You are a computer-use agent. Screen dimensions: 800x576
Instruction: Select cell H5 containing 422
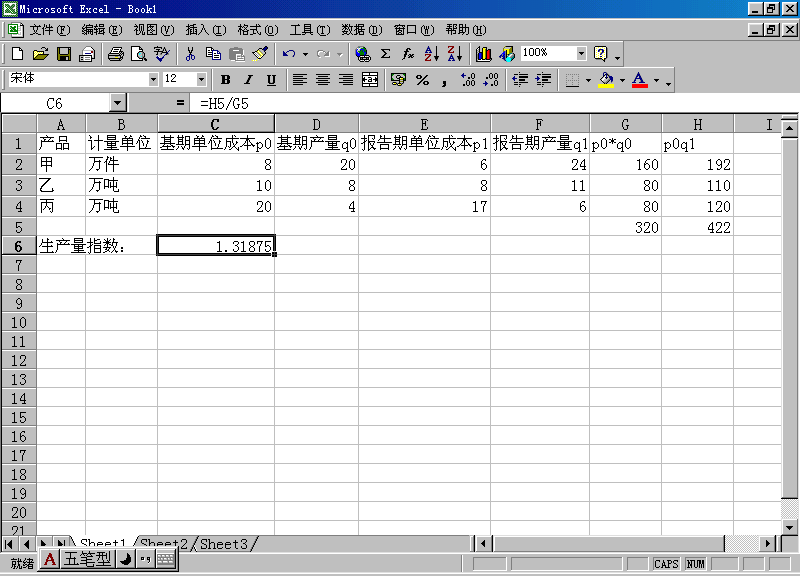pyautogui.click(x=697, y=227)
